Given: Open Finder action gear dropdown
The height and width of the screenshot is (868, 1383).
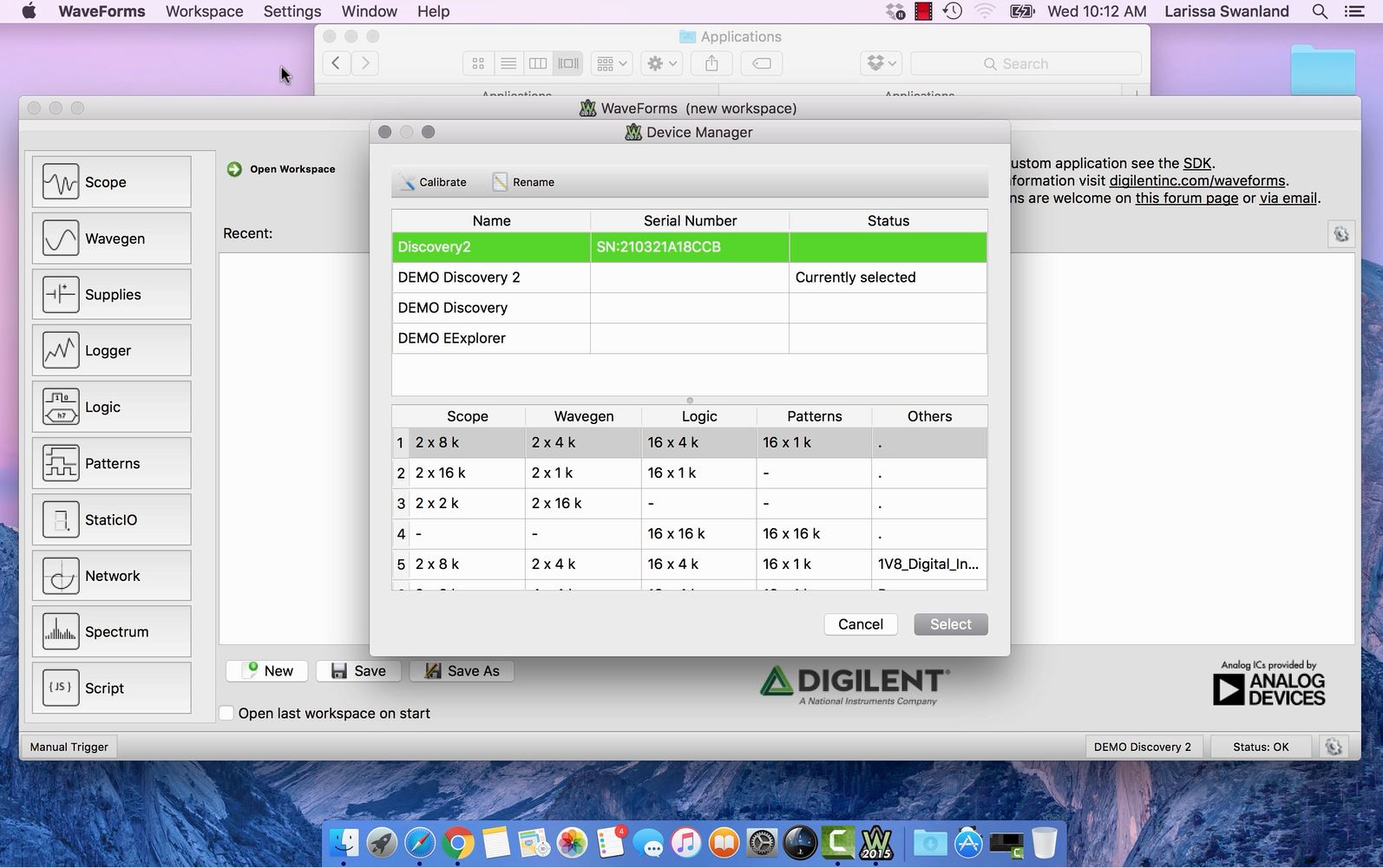Looking at the screenshot, I should point(662,63).
